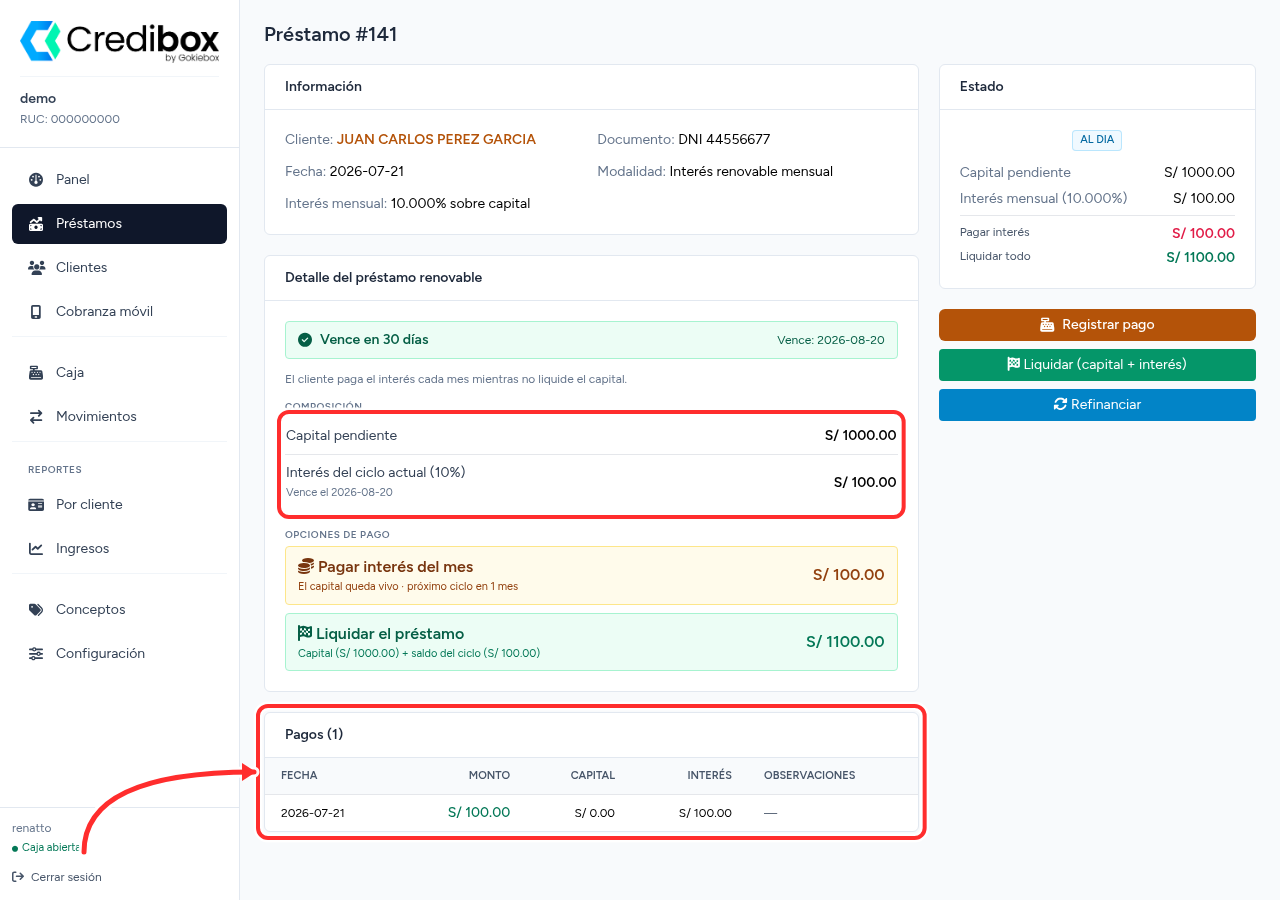Screen dimensions: 1280x900
Task: Click the Configuración sliders icon
Action: click(36, 654)
